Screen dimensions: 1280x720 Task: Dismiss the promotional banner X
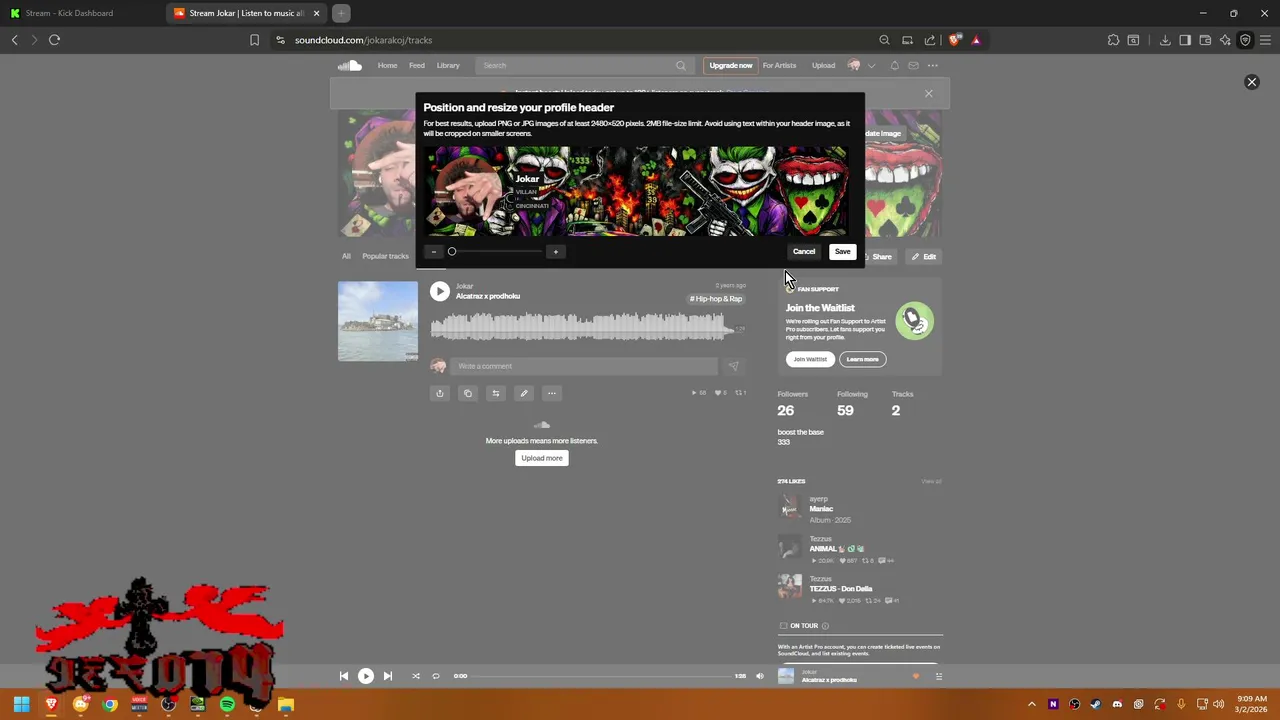[928, 94]
